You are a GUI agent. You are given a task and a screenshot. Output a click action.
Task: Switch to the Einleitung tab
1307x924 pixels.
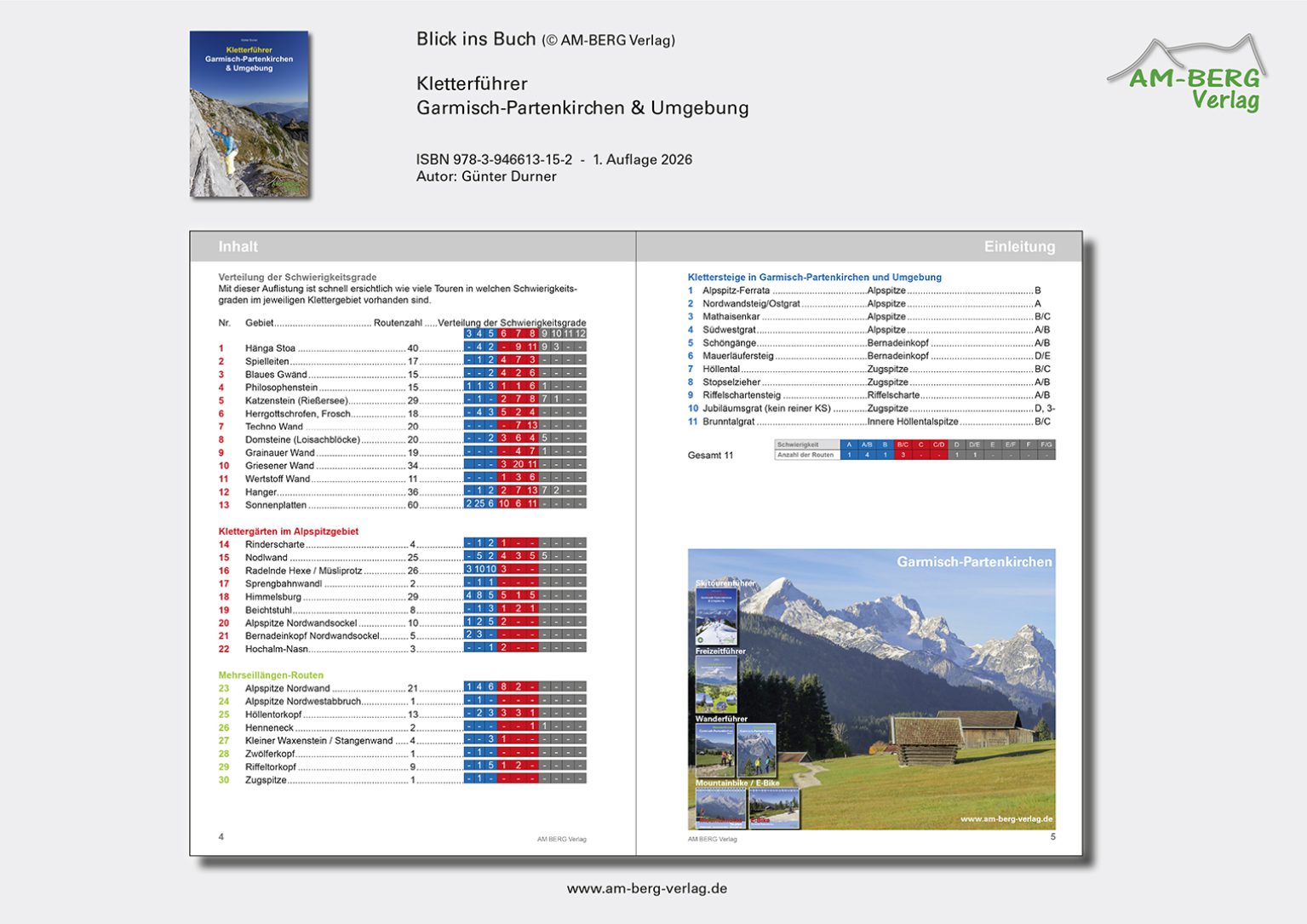[1019, 246]
